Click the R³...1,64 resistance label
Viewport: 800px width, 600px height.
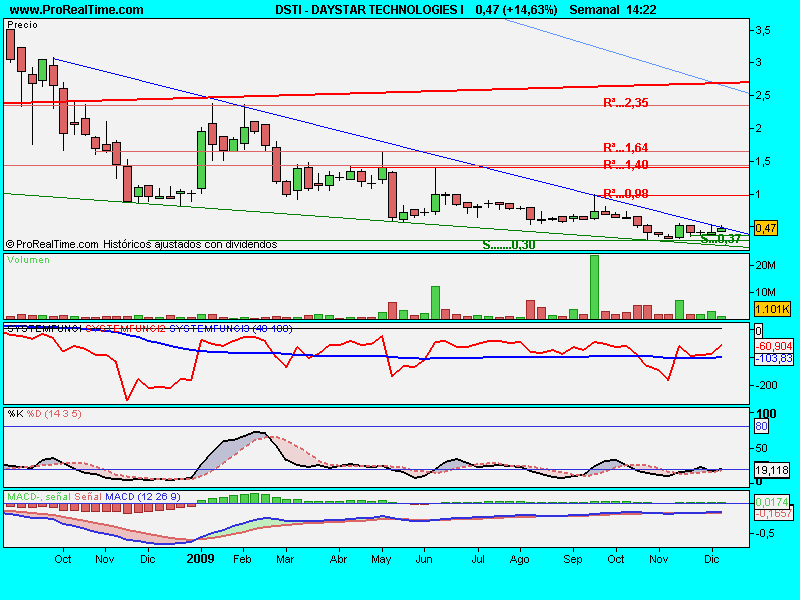[x=626, y=147]
